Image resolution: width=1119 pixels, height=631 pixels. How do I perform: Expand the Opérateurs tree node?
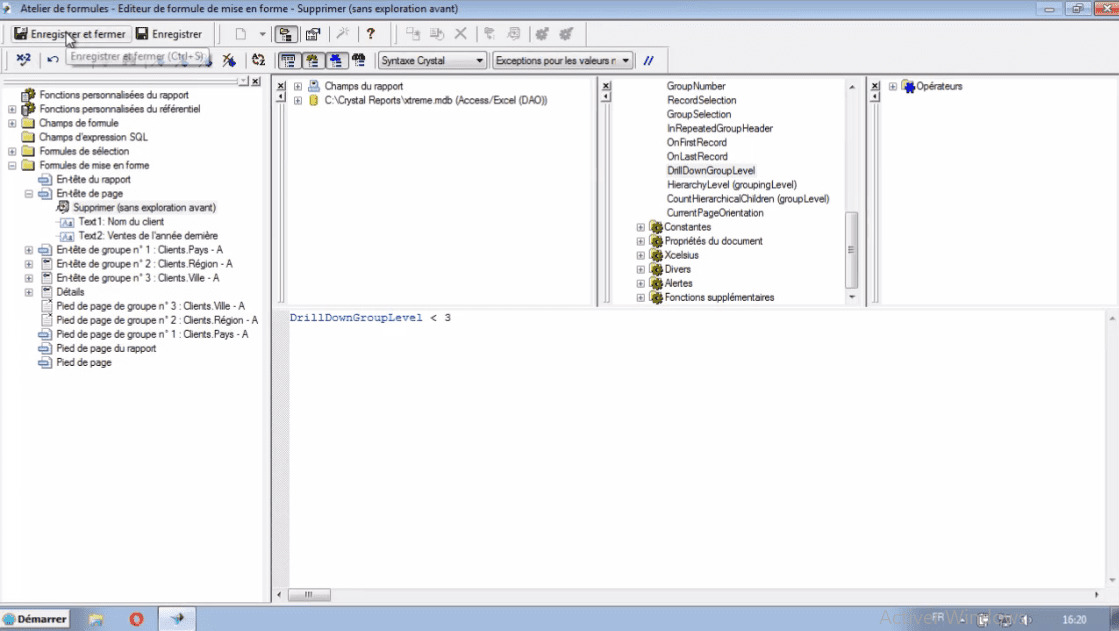893,87
